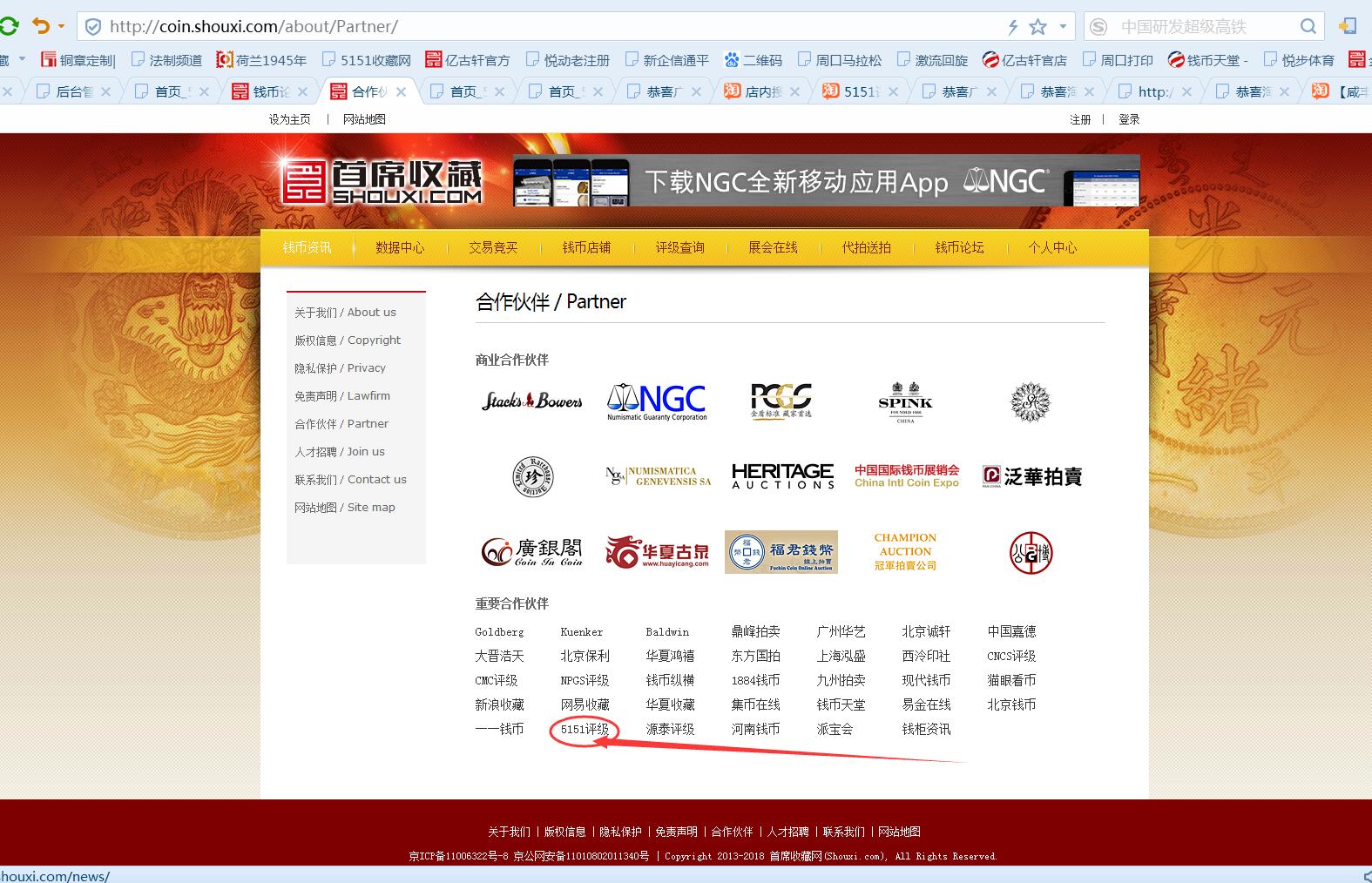Click the Spink China partner logo
Viewport: 1372px width, 883px height.
906,401
